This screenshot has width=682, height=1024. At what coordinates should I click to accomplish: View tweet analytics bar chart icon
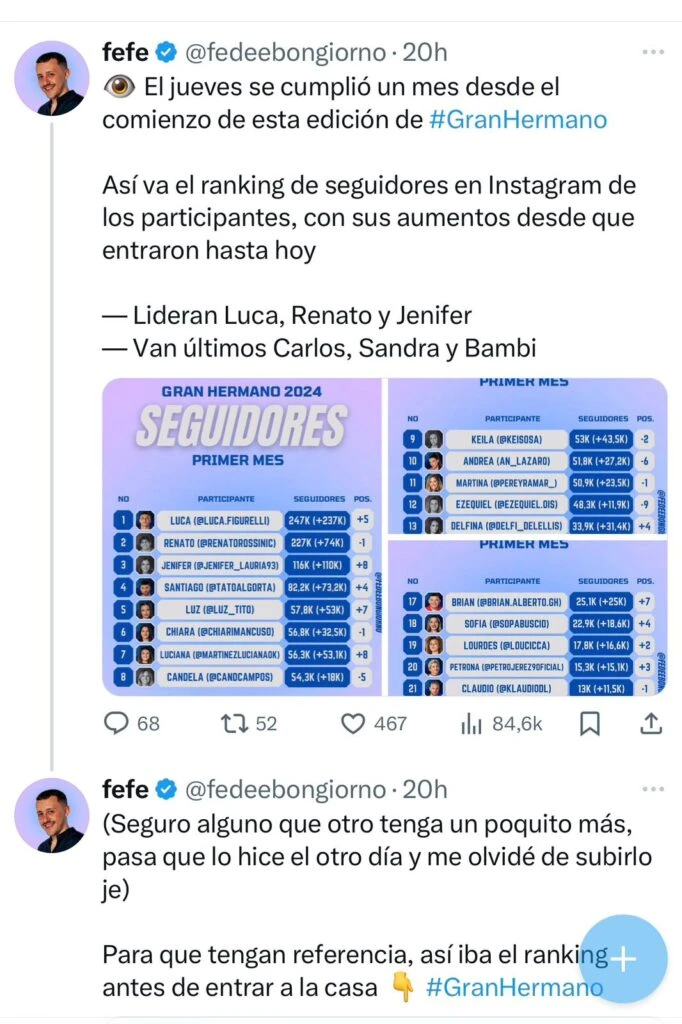point(471,723)
